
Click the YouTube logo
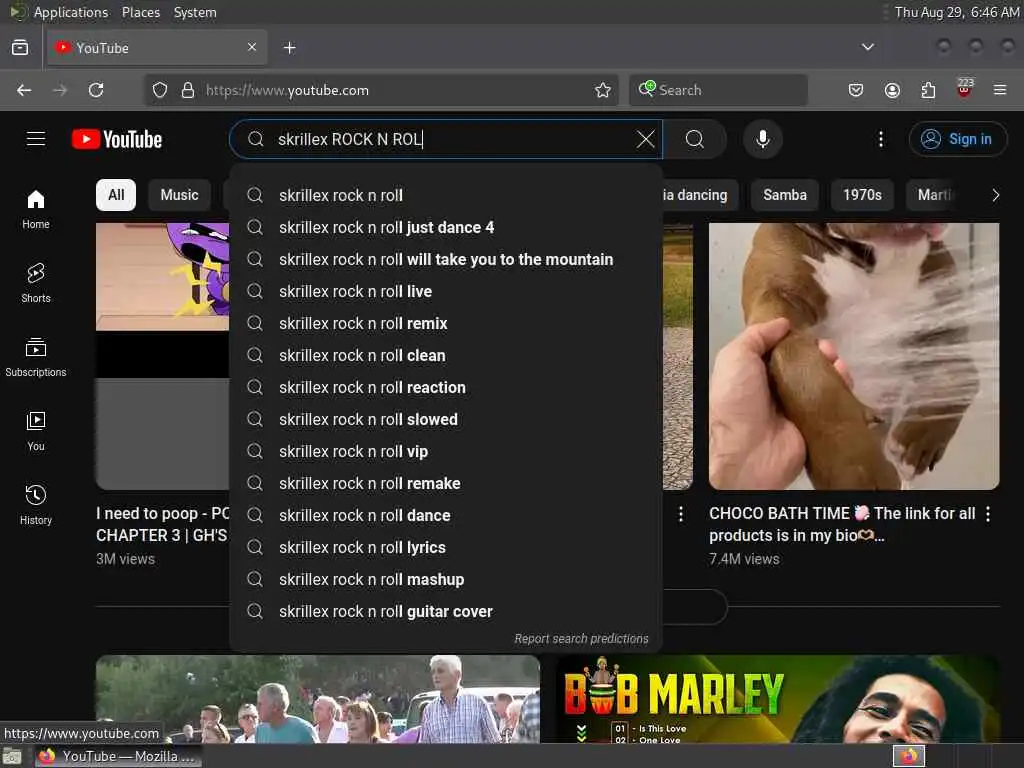117,139
